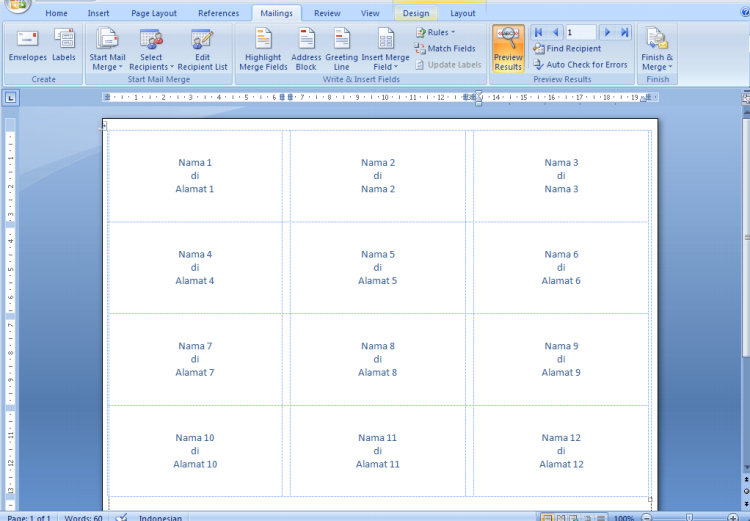Open the Labels tool

coord(64,45)
